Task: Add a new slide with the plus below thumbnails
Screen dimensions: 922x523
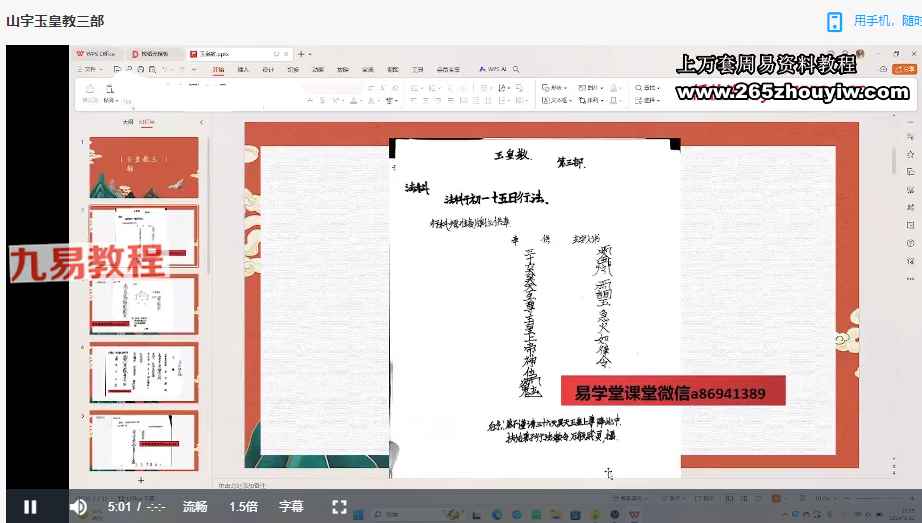Action: click(141, 480)
